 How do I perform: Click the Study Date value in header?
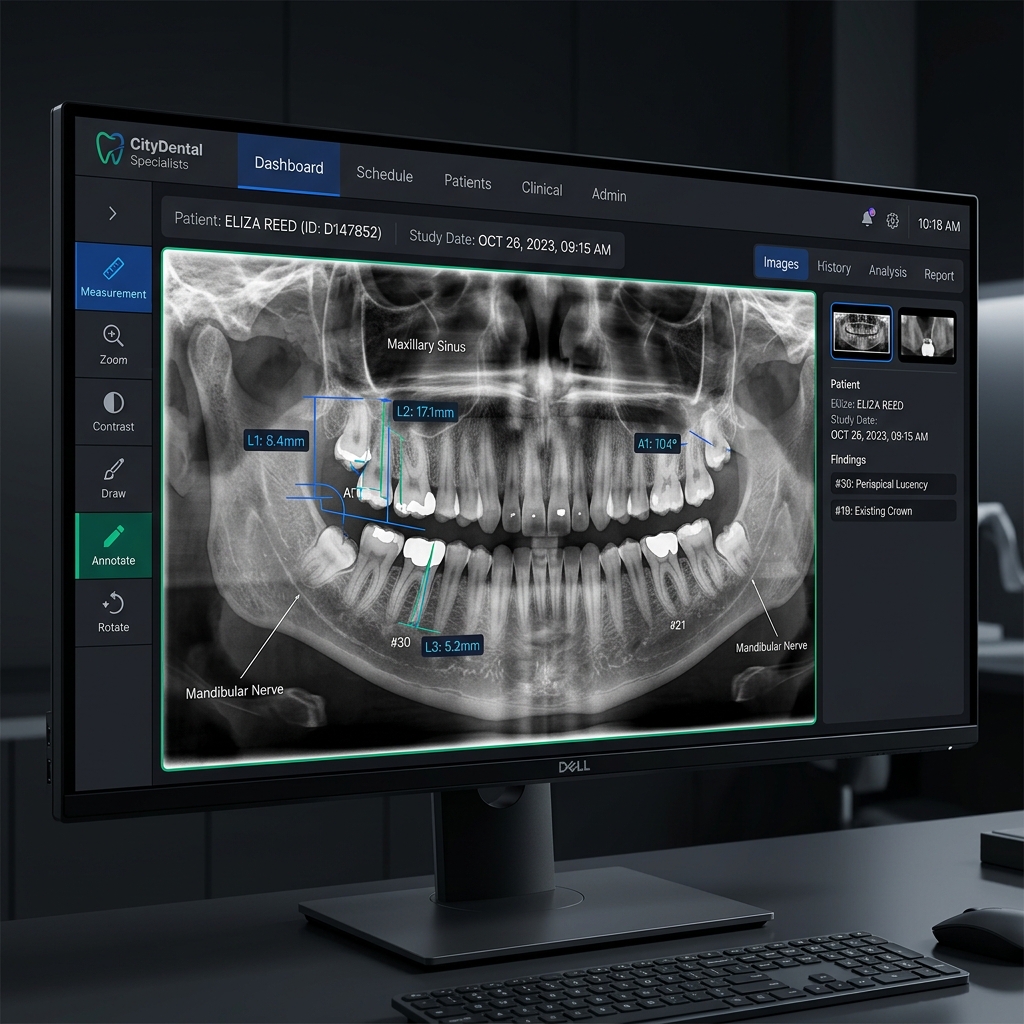[545, 245]
